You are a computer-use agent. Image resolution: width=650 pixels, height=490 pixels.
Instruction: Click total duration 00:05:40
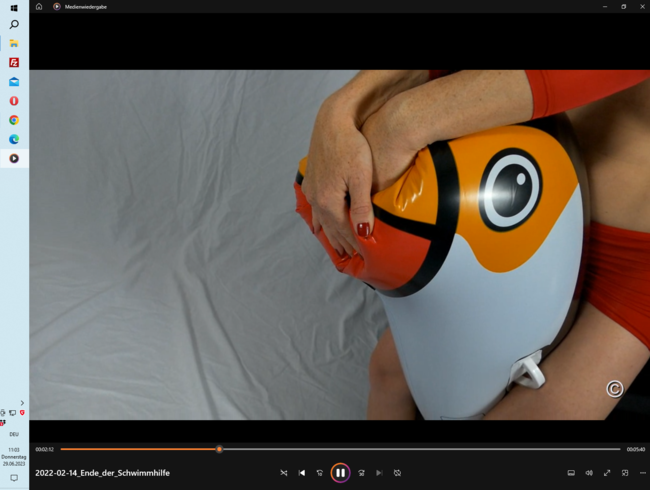tap(636, 449)
